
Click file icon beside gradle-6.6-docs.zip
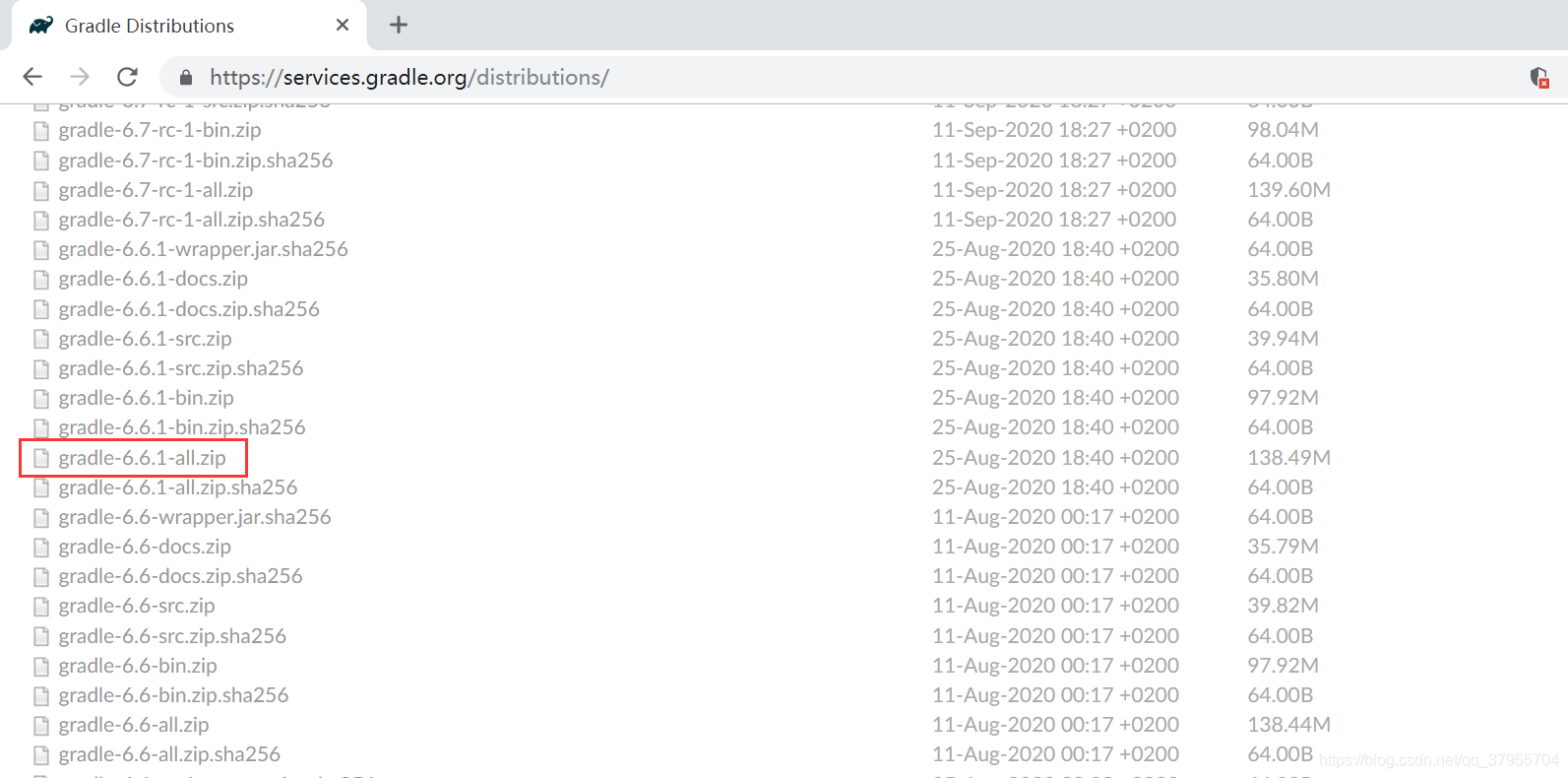pyautogui.click(x=41, y=547)
